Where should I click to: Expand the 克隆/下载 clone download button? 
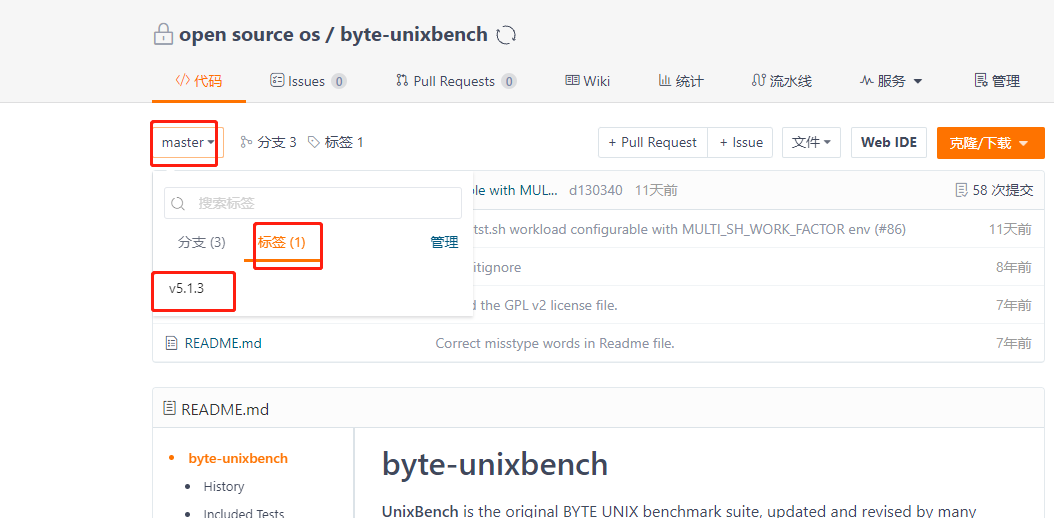[x=991, y=142]
